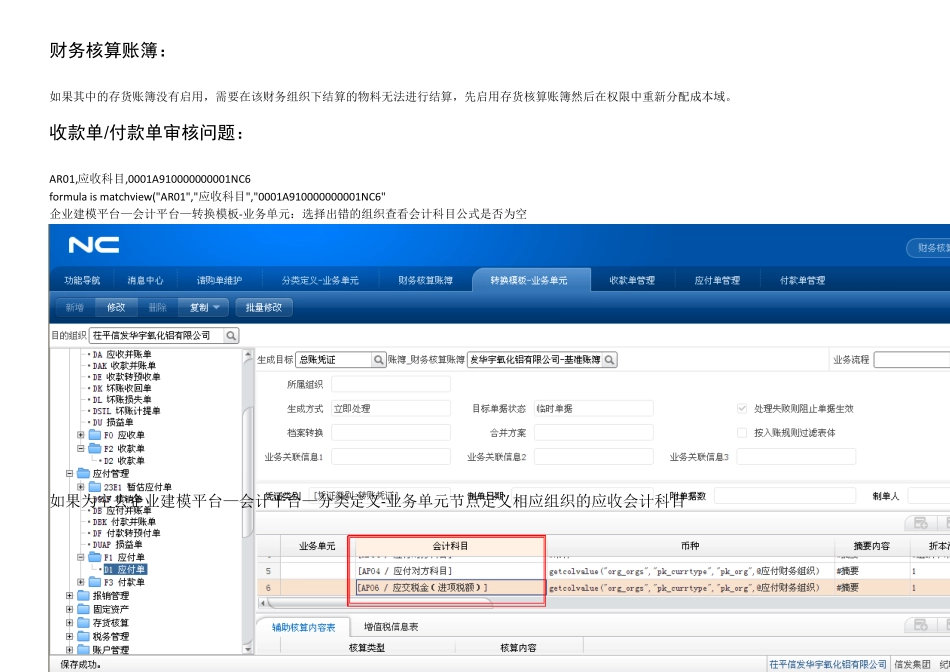Click the search icon in 生成目标 field
This screenshot has height=672, width=950.
(x=378, y=360)
